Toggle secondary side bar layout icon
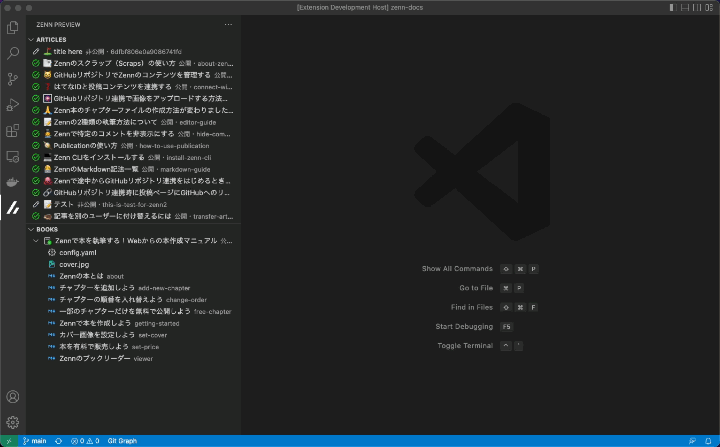Screen dimensions: 720x447 [697, 7]
